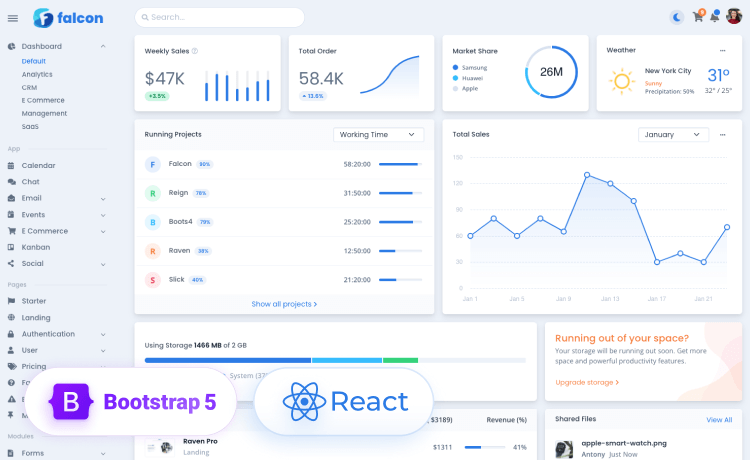Screen dimensions: 750x460
Task: Open the Raven Pro product link
Action: [200, 441]
